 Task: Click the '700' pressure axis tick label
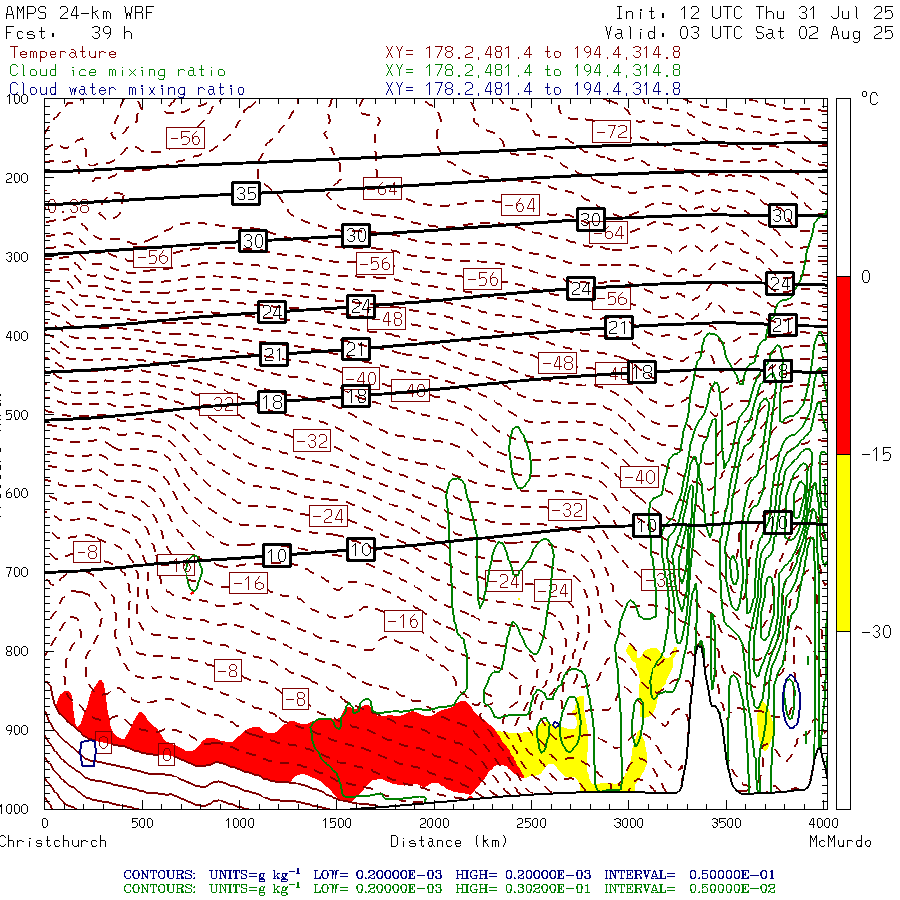(17, 572)
